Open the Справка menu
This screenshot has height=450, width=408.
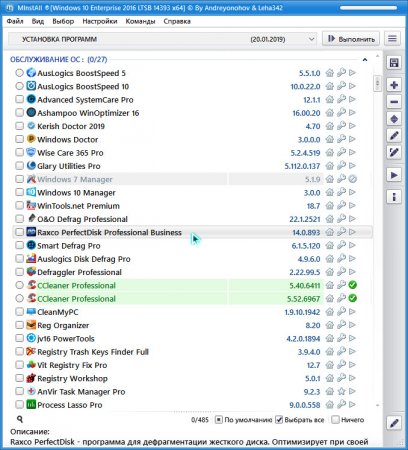coord(177,21)
